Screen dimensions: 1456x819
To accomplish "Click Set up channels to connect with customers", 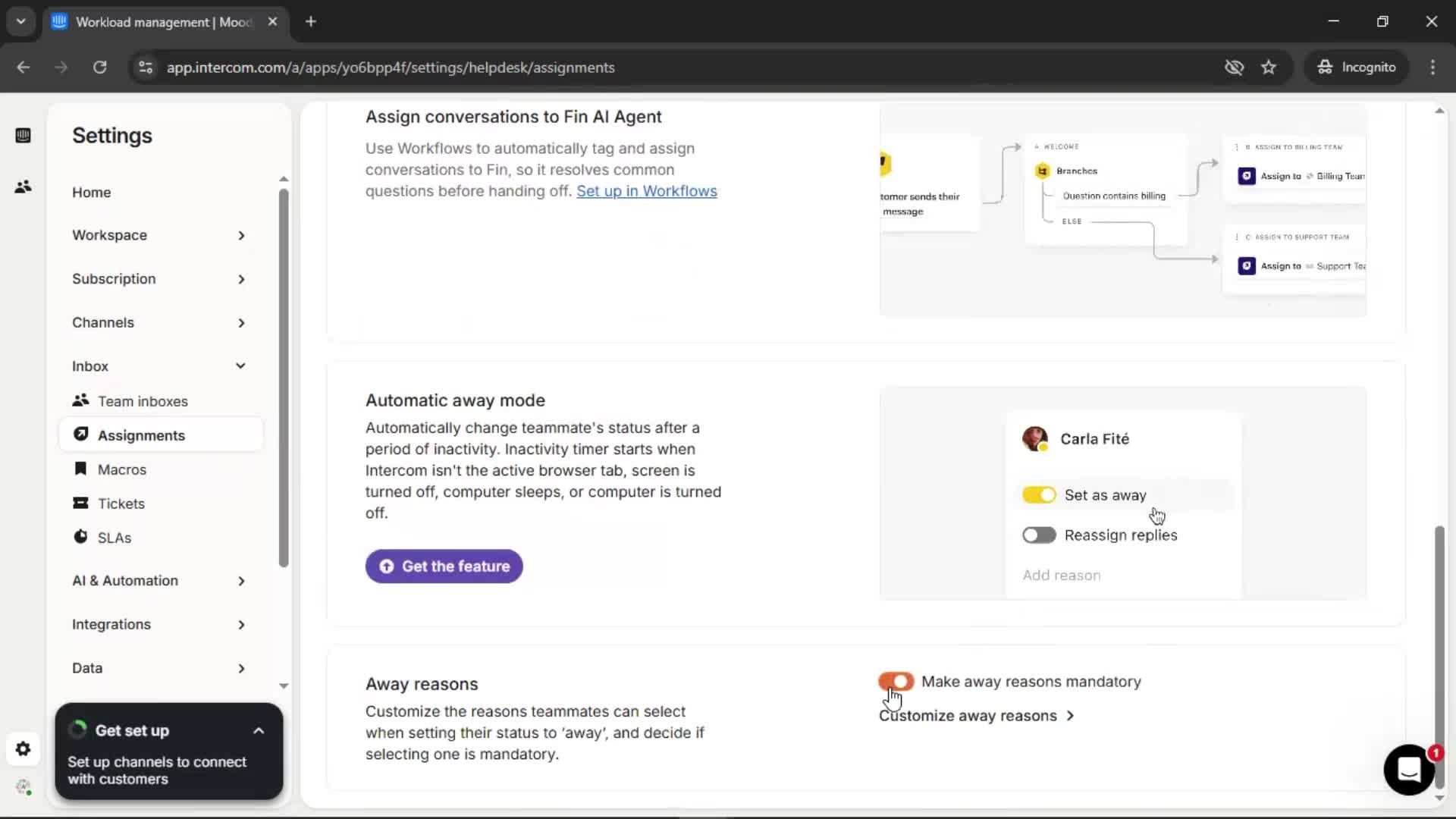I will click(x=157, y=770).
